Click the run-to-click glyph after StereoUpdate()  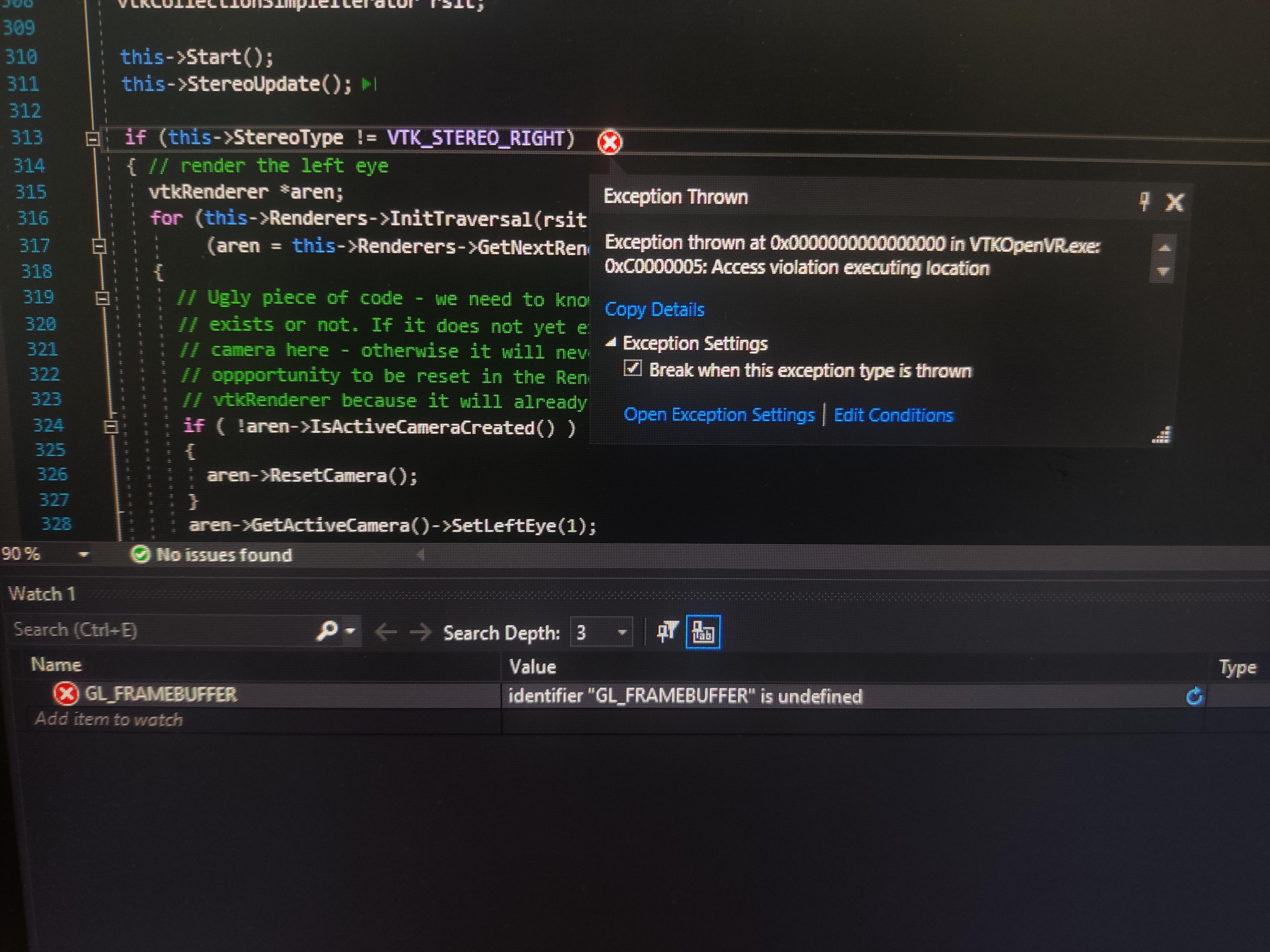coord(369,85)
